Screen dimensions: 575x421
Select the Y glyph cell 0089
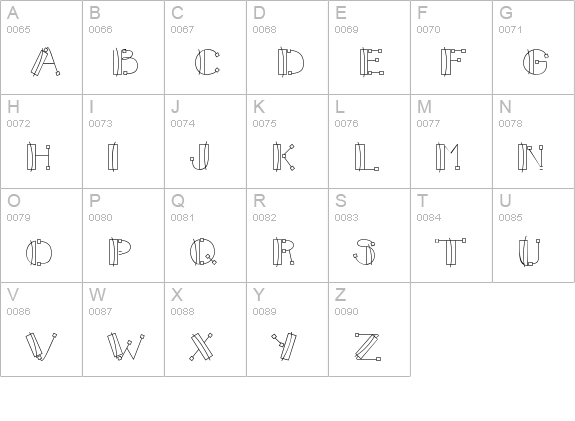coord(288,329)
